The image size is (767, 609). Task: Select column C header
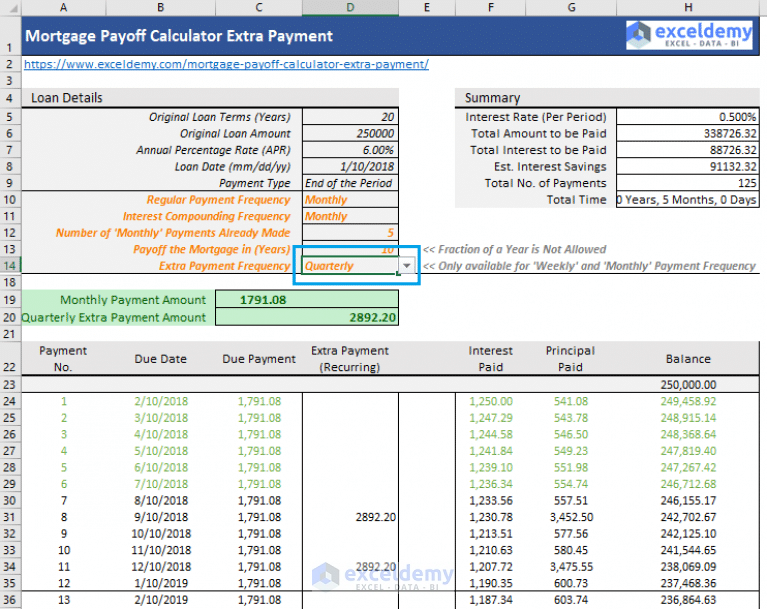tap(259, 7)
